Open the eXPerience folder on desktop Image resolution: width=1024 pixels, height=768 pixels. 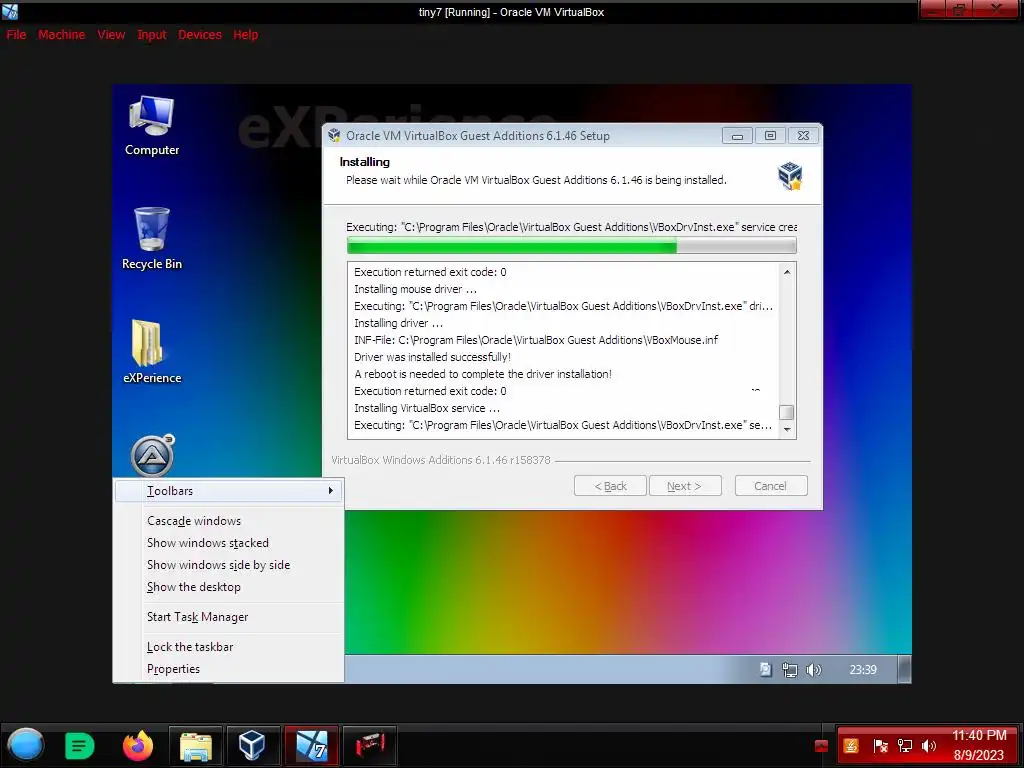152,352
